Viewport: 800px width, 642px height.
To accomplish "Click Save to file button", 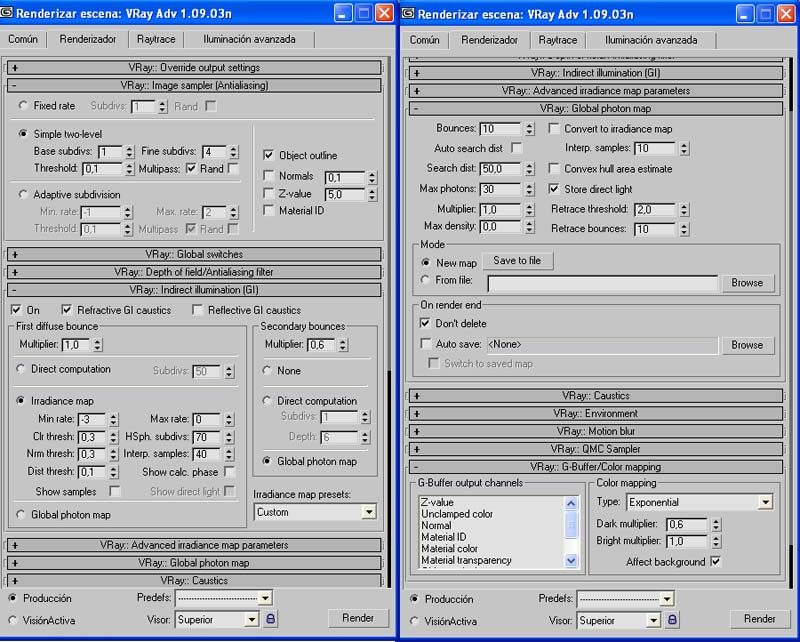I will pos(517,261).
